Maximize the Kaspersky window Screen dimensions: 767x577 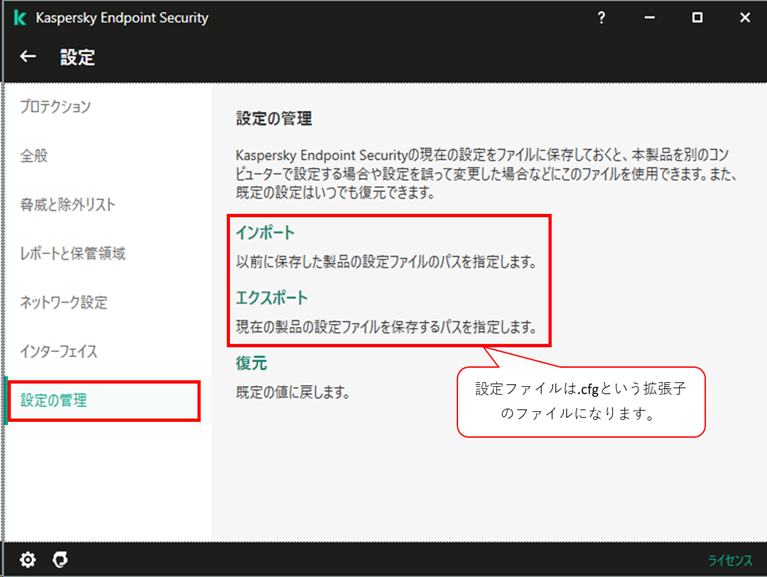pos(697,18)
